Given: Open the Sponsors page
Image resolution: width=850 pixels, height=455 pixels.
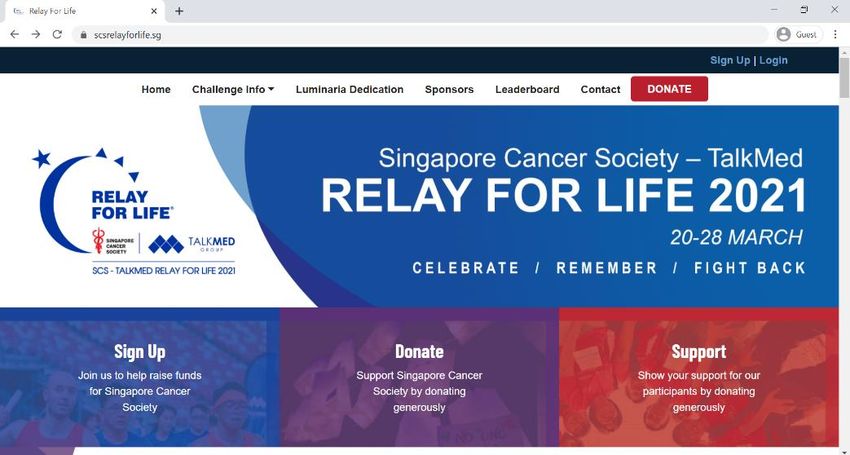Looking at the screenshot, I should [x=449, y=89].
